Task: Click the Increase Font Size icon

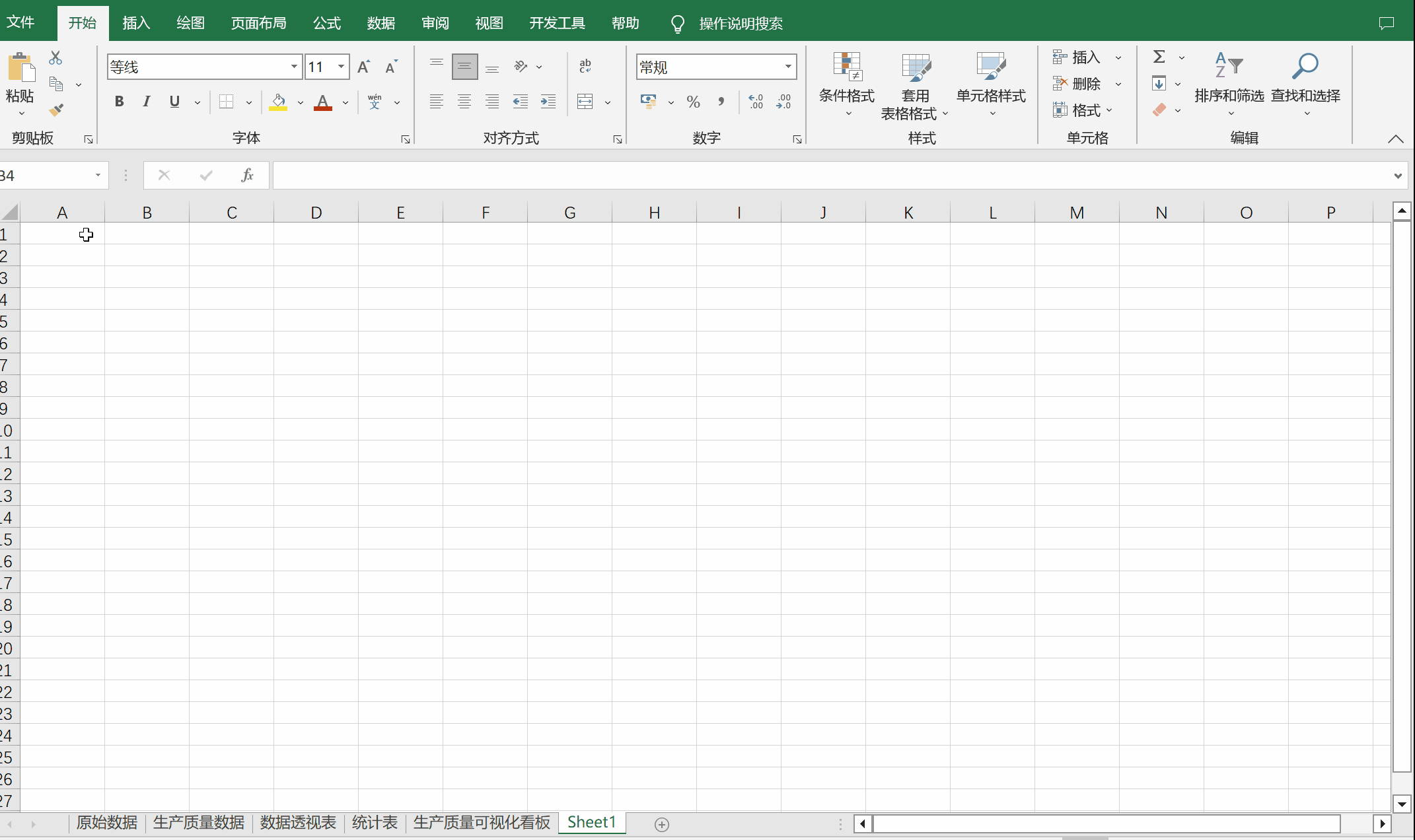Action: point(363,67)
